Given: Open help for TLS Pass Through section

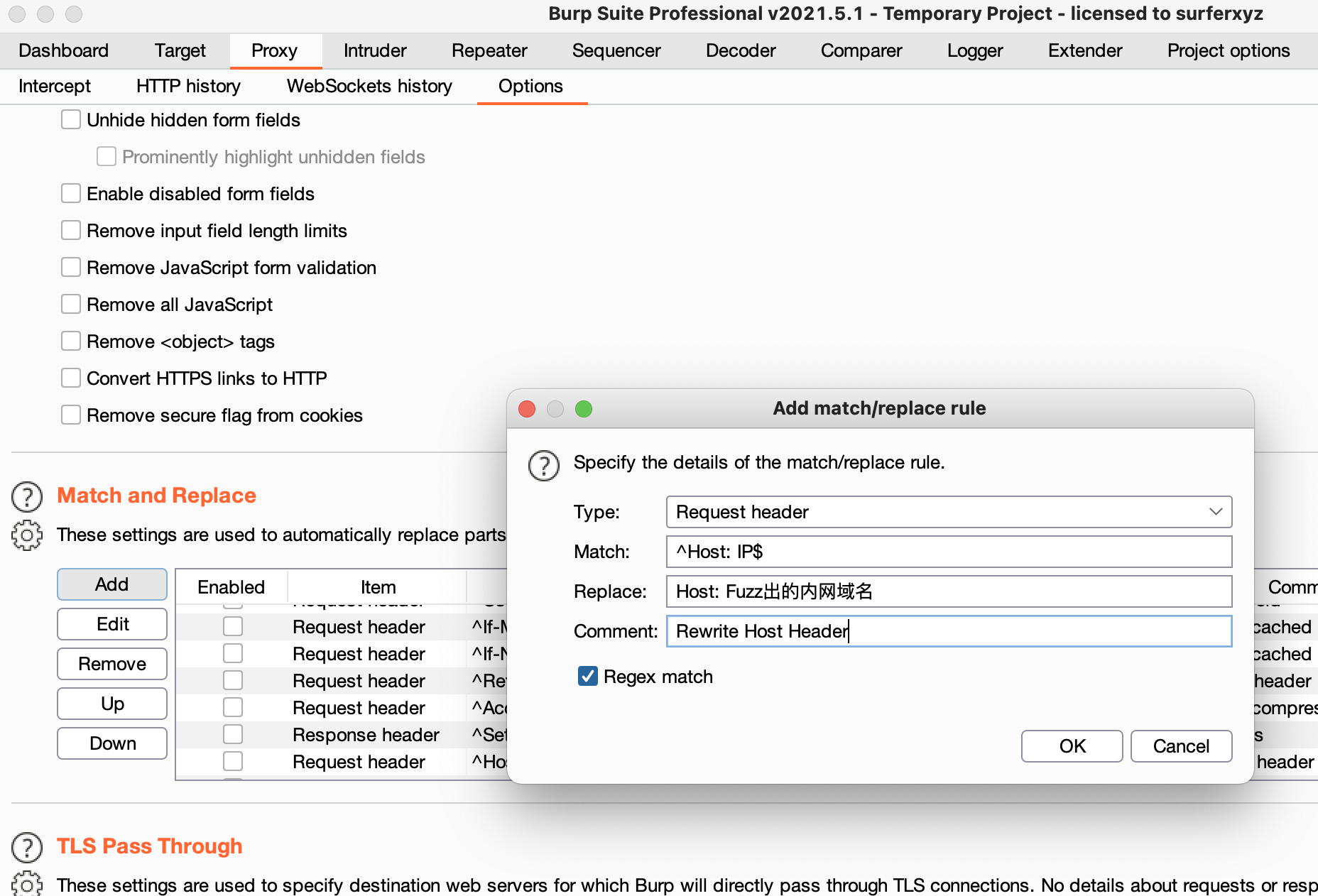Looking at the screenshot, I should (27, 847).
